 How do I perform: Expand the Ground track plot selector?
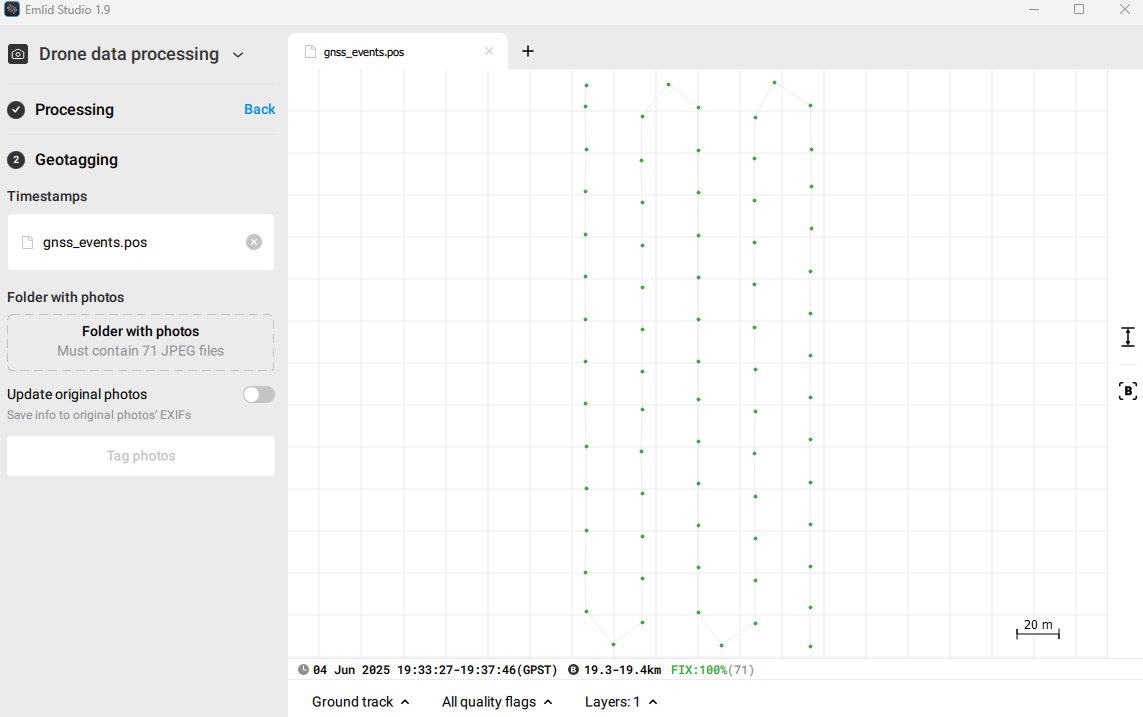pos(360,702)
